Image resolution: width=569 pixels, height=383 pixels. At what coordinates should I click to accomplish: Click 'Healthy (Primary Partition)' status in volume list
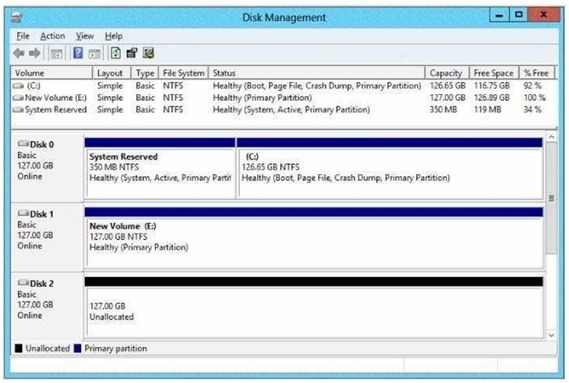point(262,98)
